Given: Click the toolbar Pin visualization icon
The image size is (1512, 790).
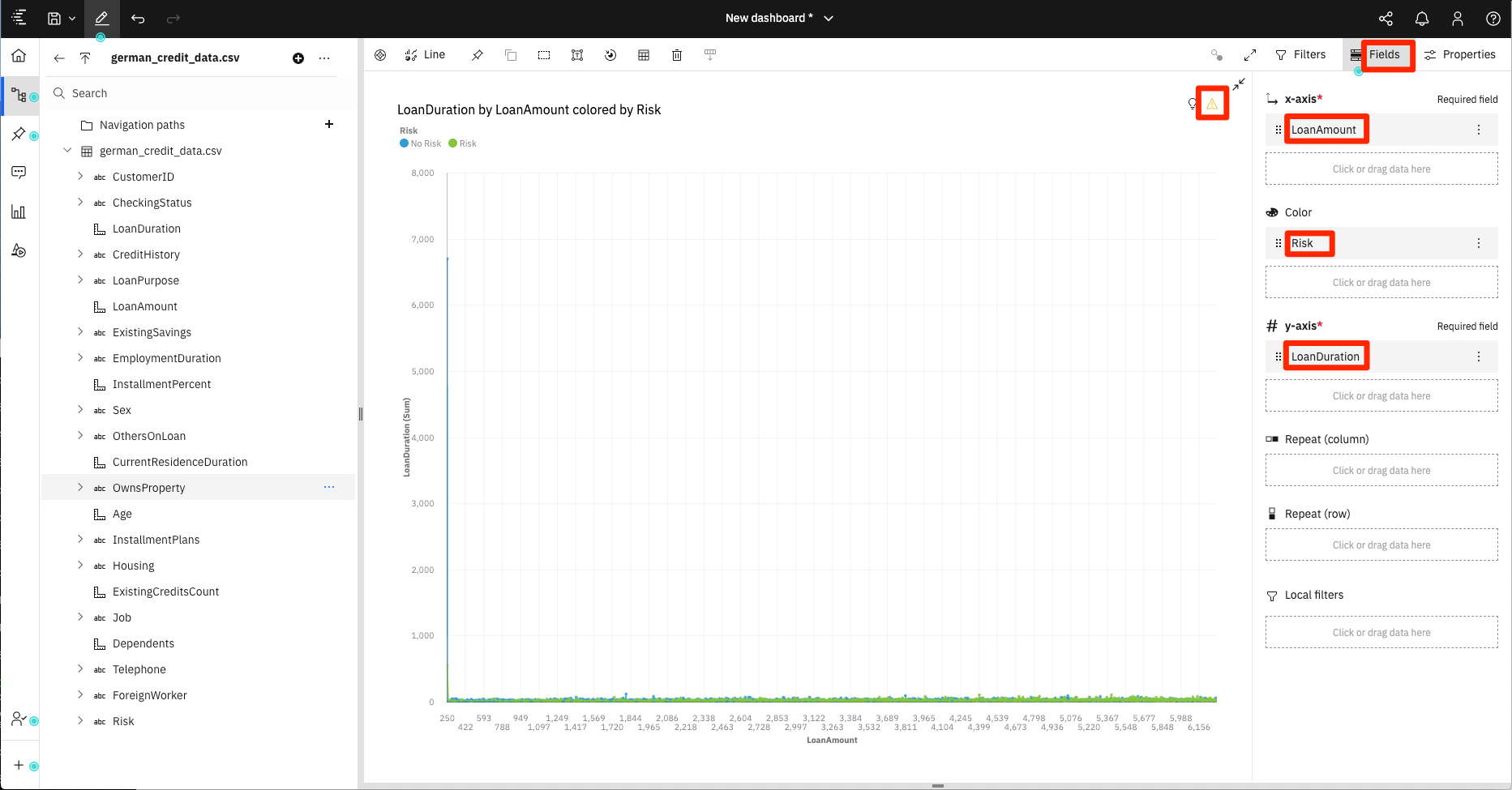Looking at the screenshot, I should pos(478,55).
